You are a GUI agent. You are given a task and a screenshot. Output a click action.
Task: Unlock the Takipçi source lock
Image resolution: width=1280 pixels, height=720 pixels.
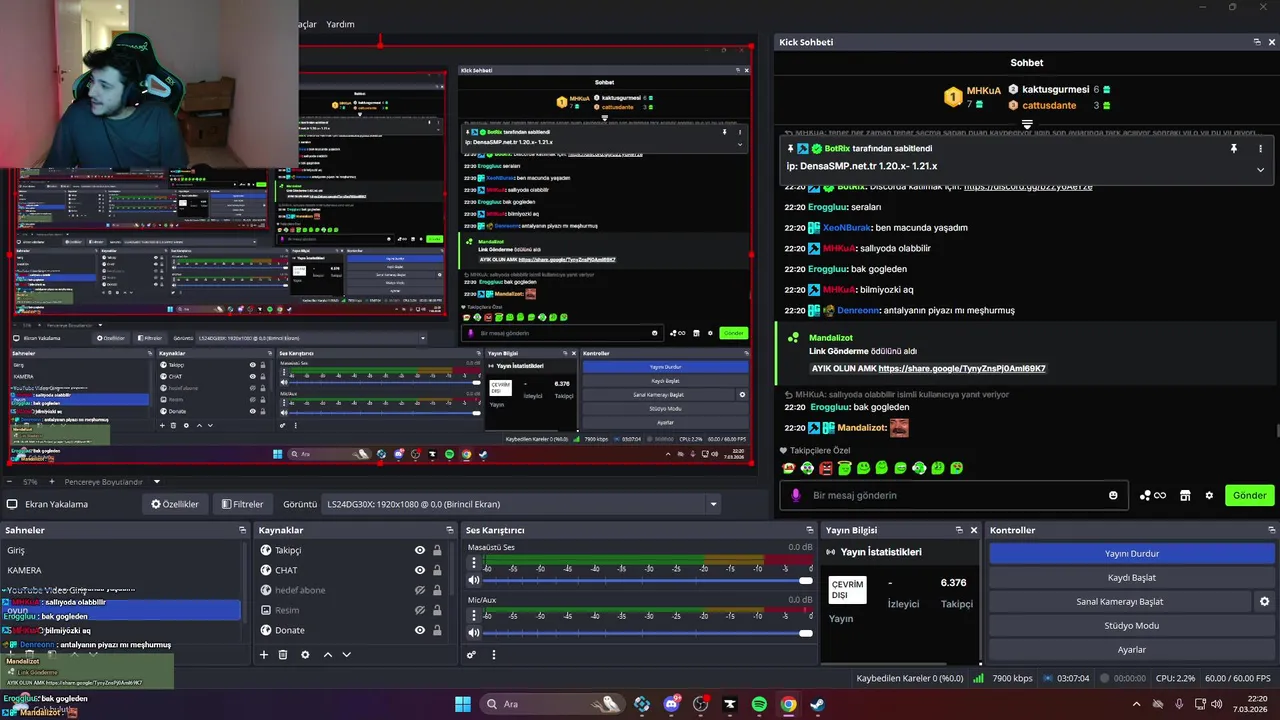(x=437, y=550)
